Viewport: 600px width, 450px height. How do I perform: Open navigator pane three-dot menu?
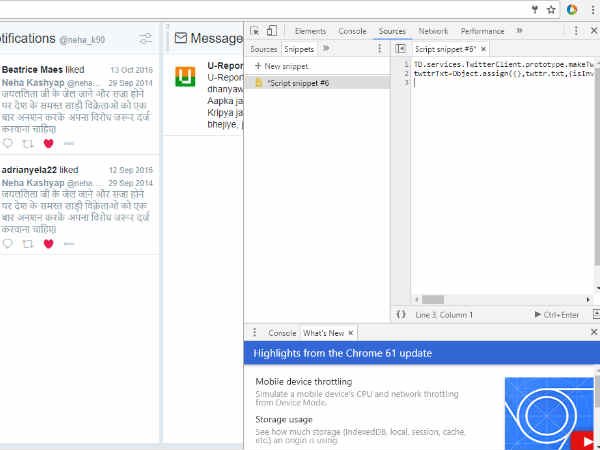[380, 49]
